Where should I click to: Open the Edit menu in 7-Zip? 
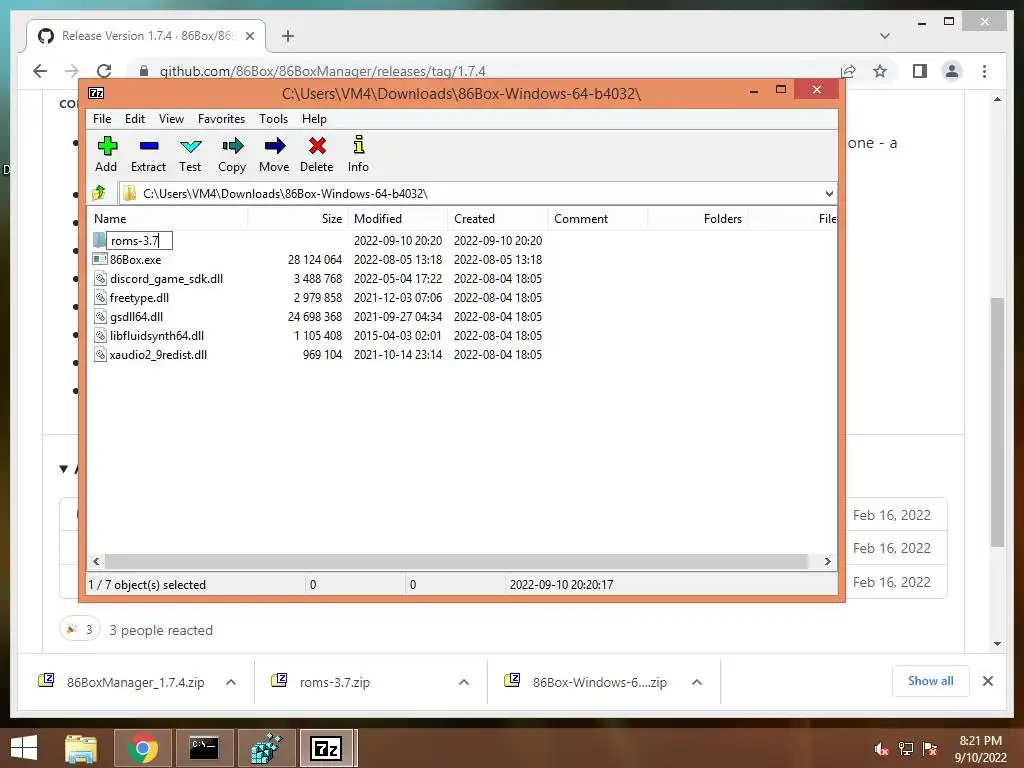[x=135, y=119]
